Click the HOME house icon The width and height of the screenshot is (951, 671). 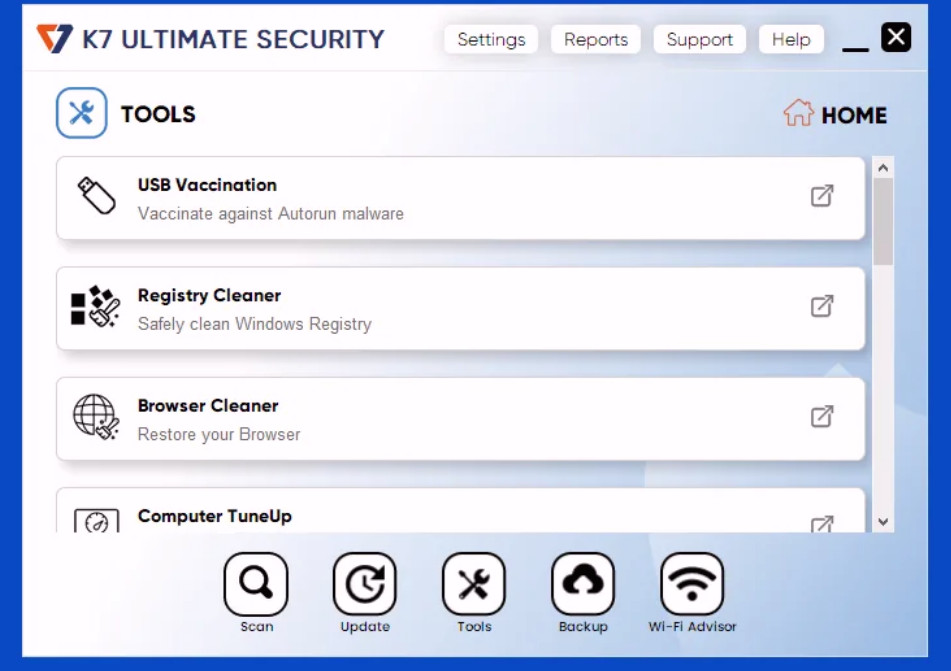pyautogui.click(x=798, y=113)
